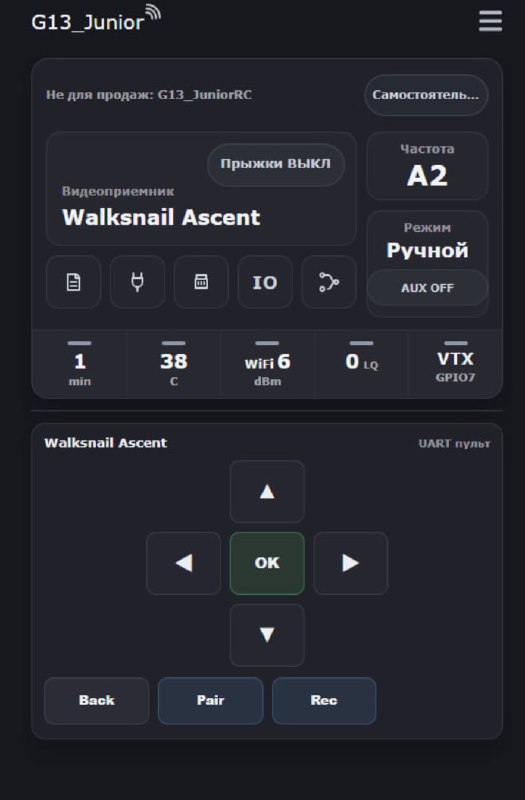This screenshot has width=525, height=800.
Task: Toggle the Прыжки ВЫКЛ hopping switch
Action: 276,164
